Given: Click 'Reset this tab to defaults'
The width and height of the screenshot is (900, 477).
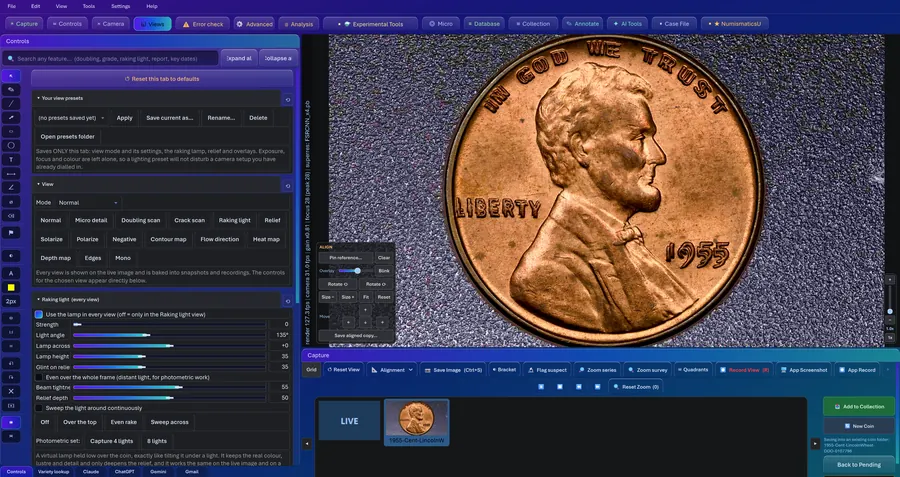Looking at the screenshot, I should point(162,79).
